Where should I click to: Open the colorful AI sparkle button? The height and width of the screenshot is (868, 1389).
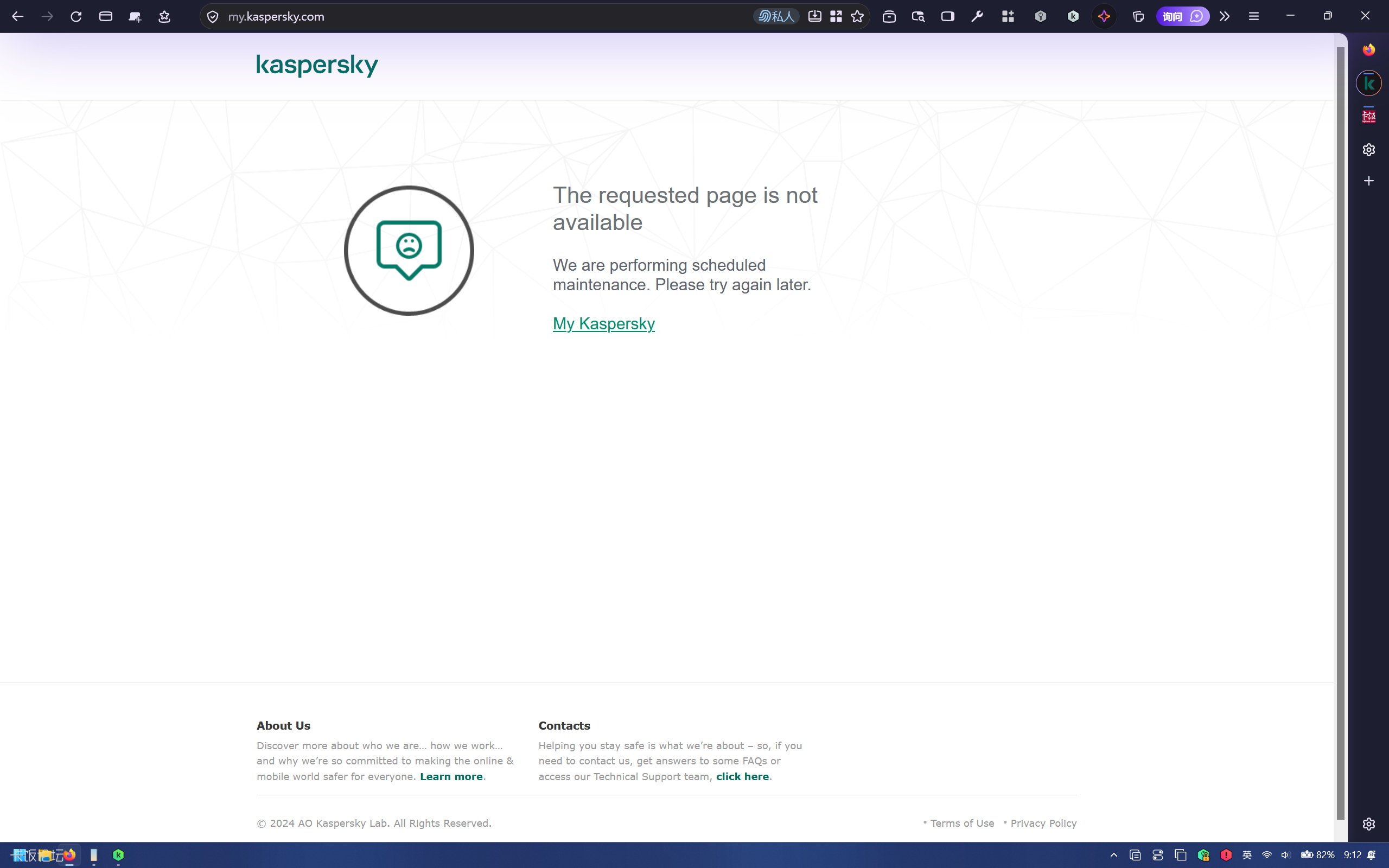1104,16
